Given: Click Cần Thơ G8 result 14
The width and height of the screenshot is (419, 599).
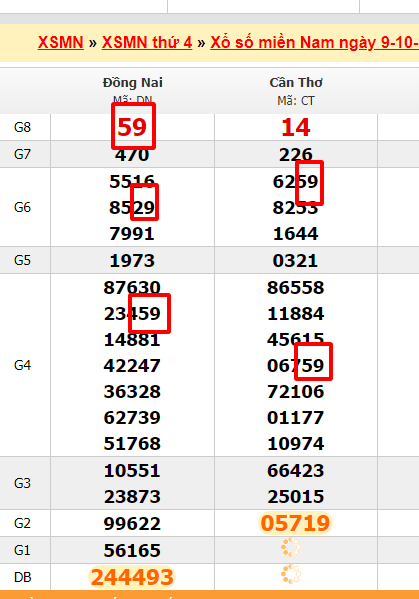Looking at the screenshot, I should (x=296, y=127).
